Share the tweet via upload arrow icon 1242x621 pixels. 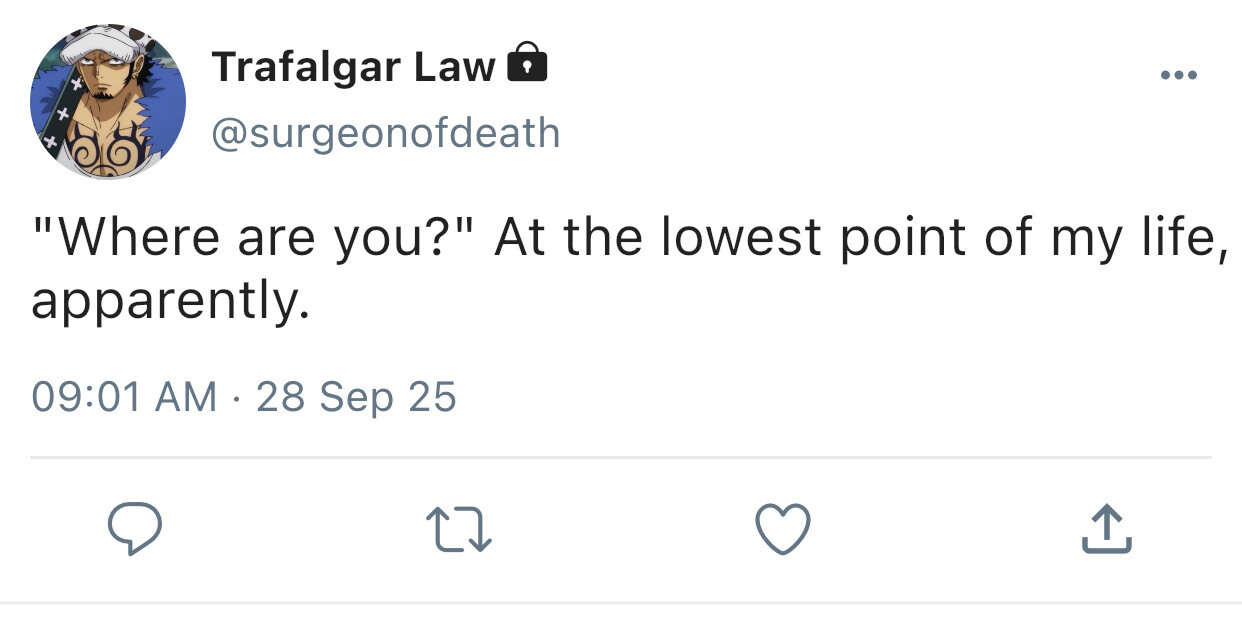click(1106, 529)
